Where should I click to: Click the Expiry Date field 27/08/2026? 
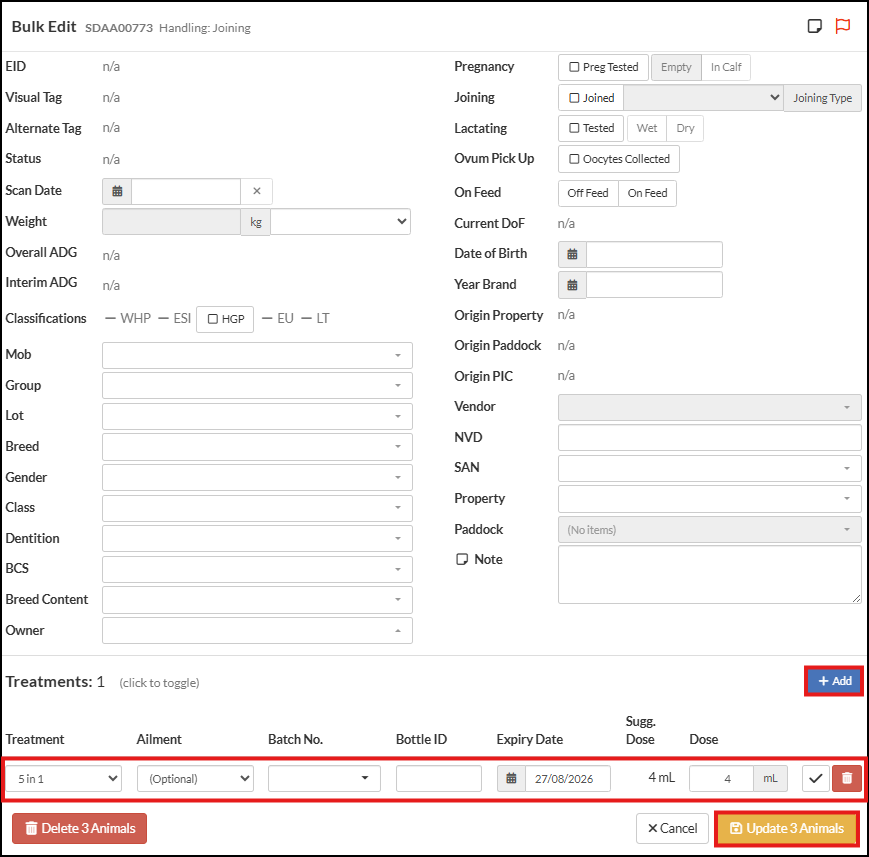click(x=568, y=778)
